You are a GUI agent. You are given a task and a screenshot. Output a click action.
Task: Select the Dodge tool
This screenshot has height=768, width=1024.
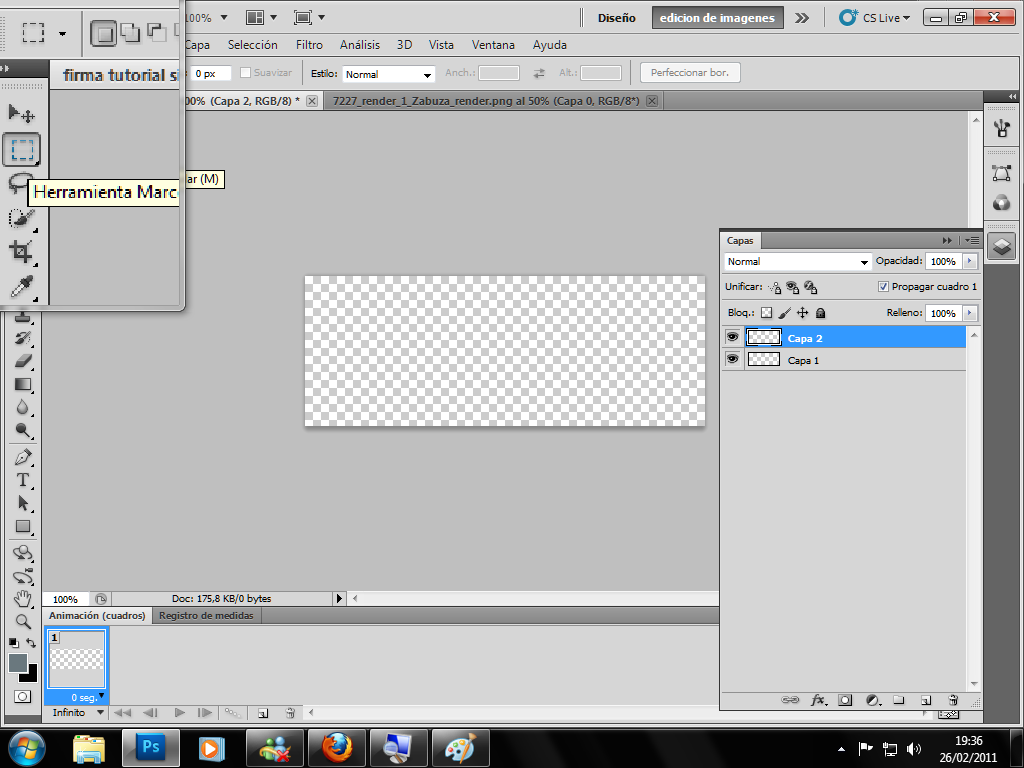(23, 430)
